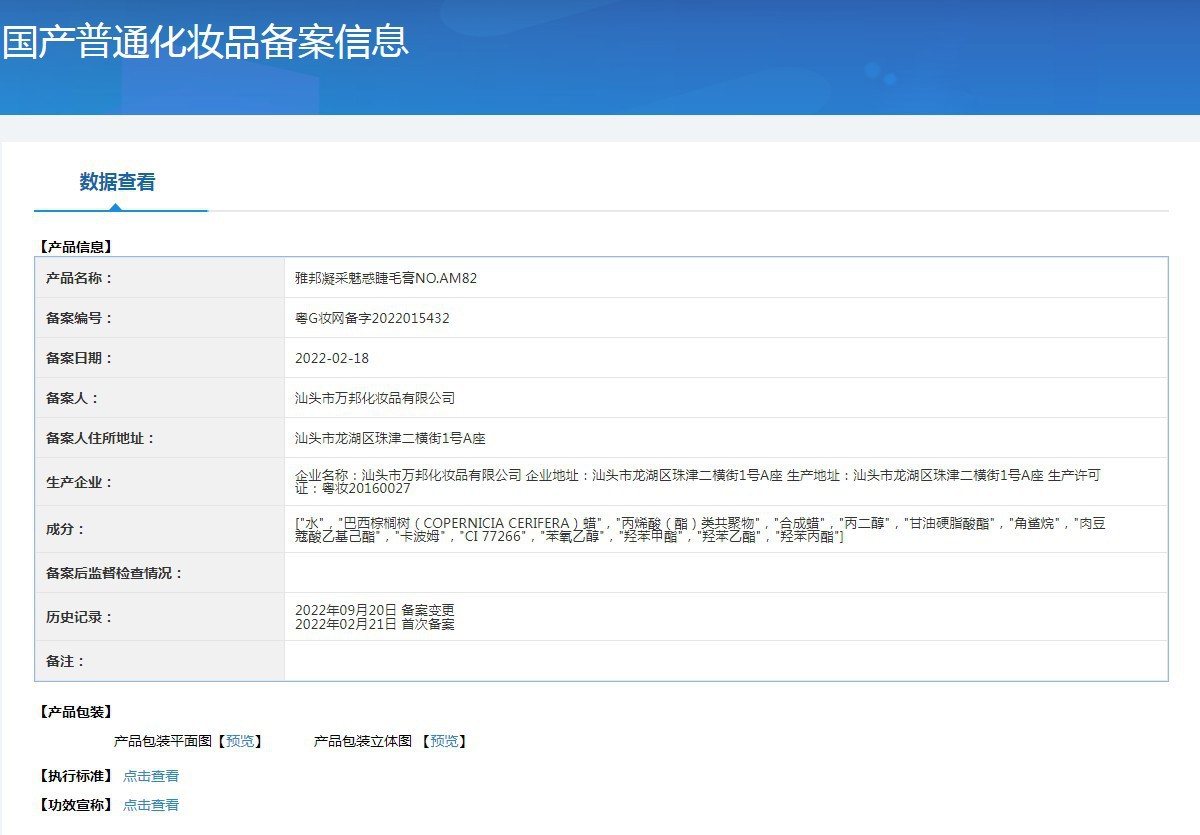Image resolution: width=1200 pixels, height=835 pixels.
Task: Click the 备案编号 row label
Action: (80, 318)
